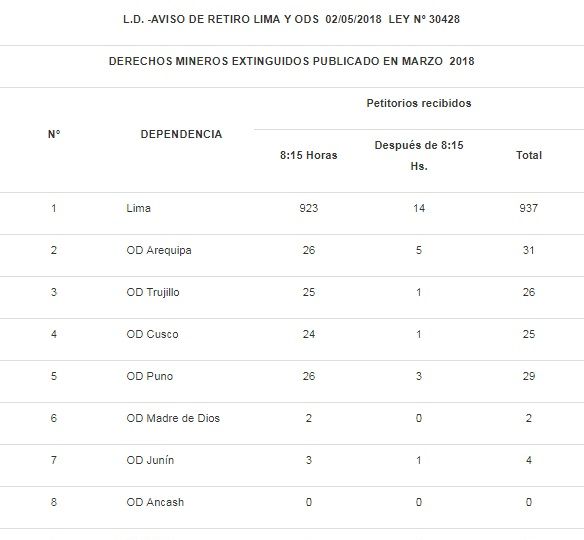Click OD Arequipa's total value 31
The height and width of the screenshot is (540, 584).
tap(529, 250)
